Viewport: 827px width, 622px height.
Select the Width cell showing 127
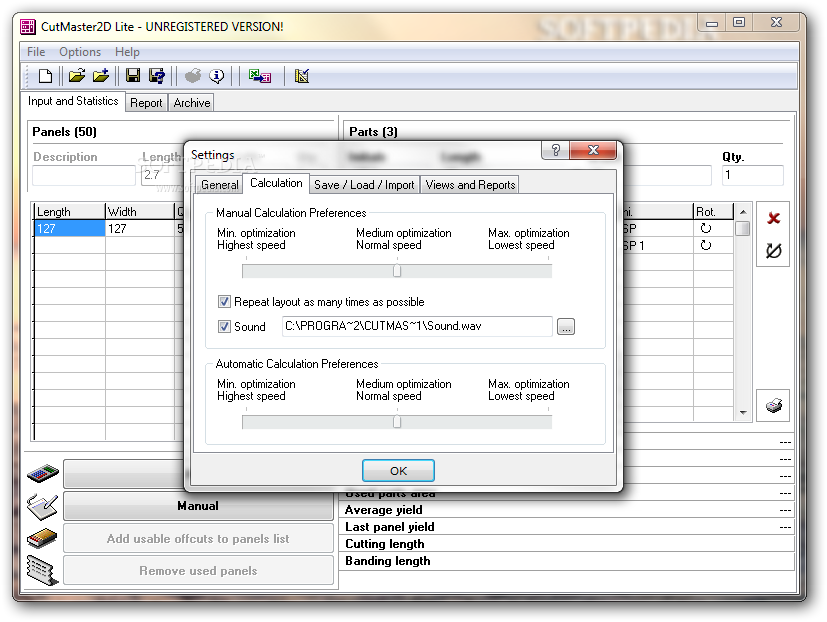pos(140,228)
